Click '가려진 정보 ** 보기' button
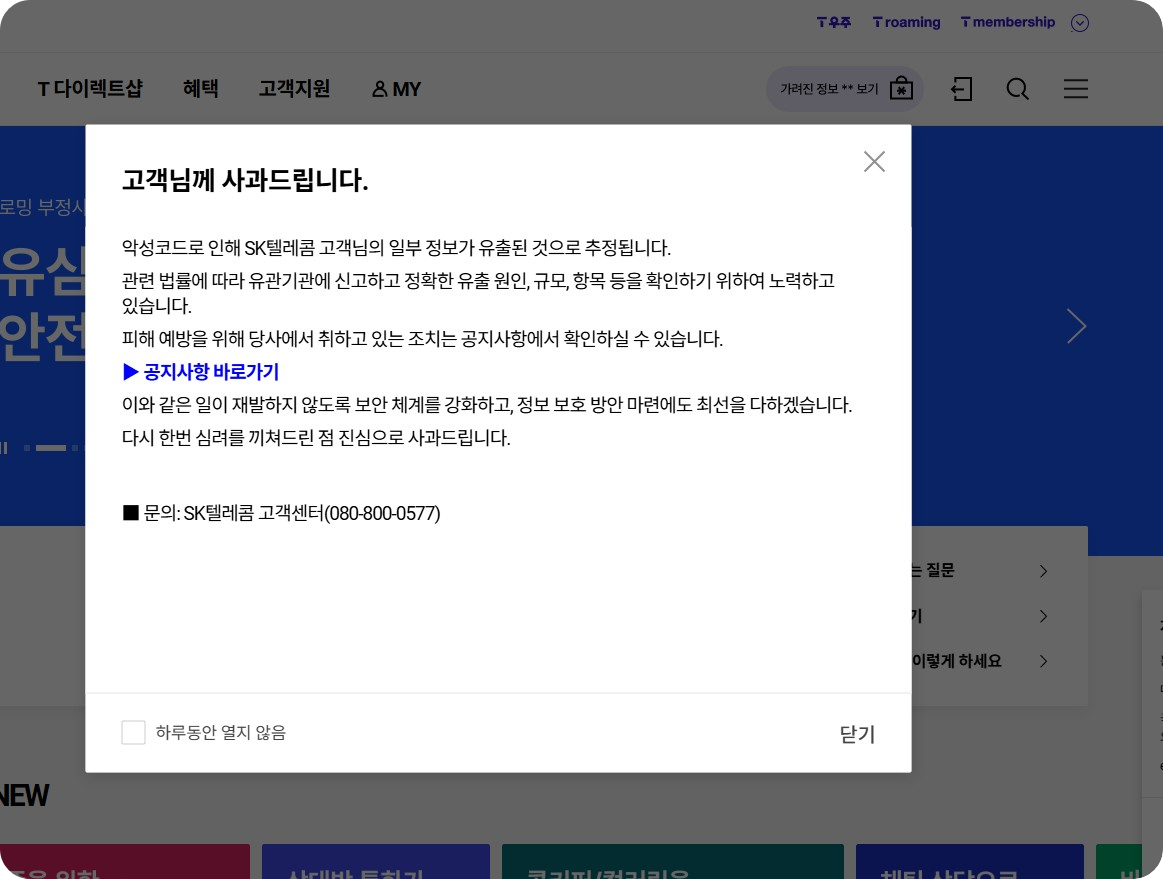This screenshot has height=879, width=1163. (x=845, y=89)
